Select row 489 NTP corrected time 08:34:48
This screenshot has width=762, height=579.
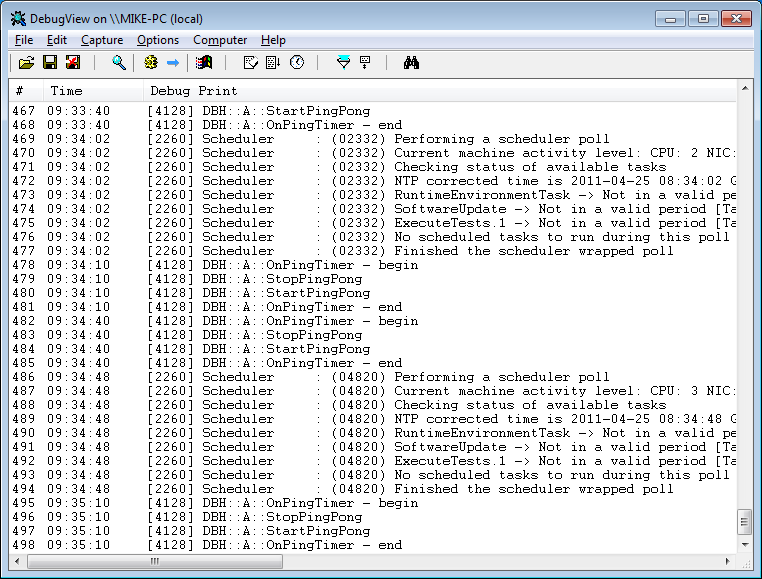pyautogui.click(x=372, y=419)
